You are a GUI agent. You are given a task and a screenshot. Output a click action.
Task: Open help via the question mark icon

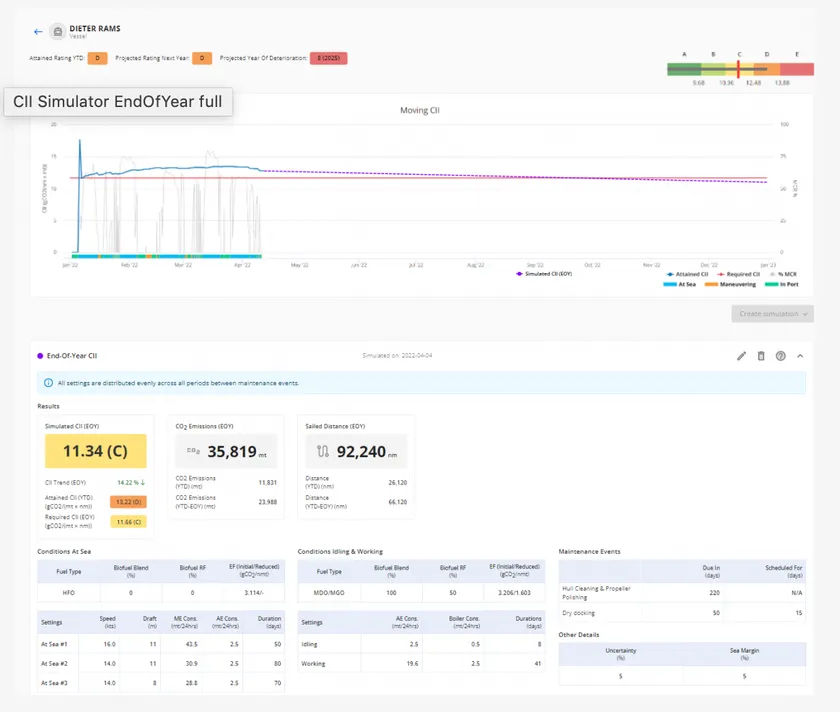781,355
